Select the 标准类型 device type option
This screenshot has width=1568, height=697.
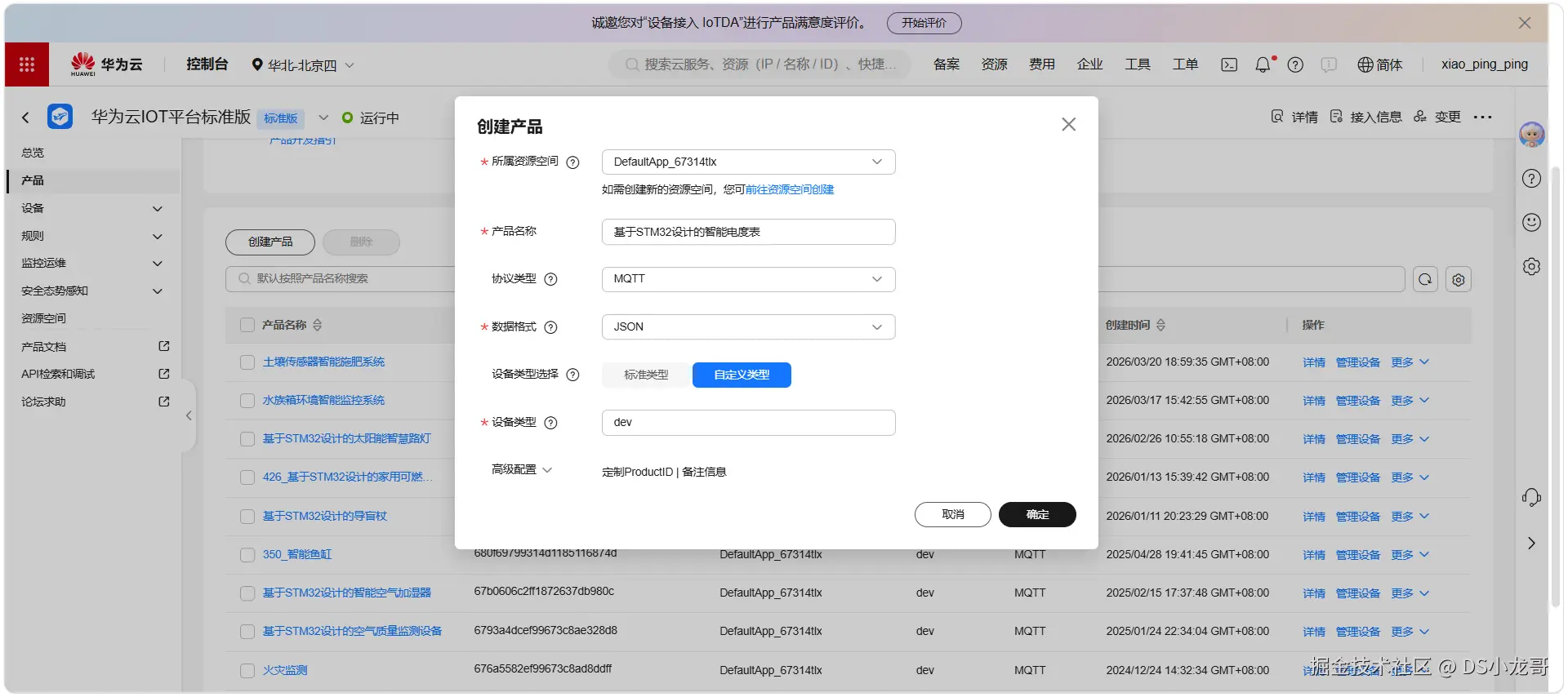coord(646,375)
